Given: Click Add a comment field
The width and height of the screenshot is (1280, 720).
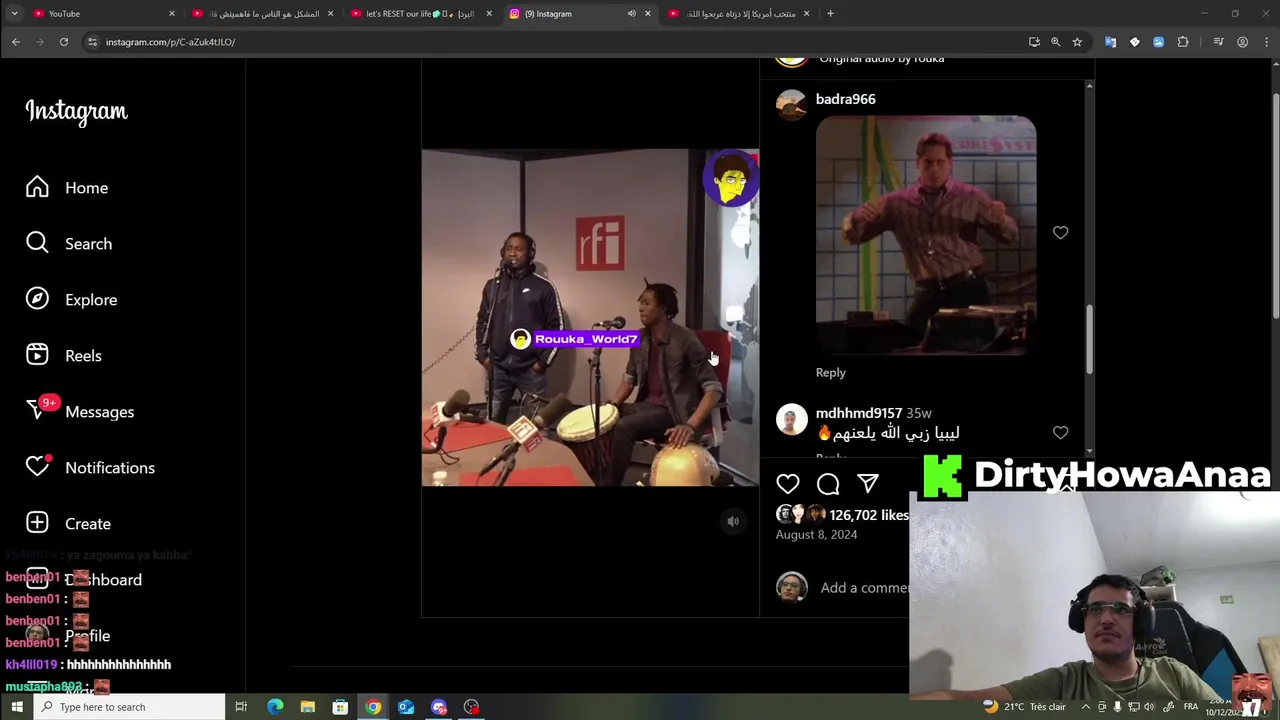Looking at the screenshot, I should pyautogui.click(x=864, y=588).
